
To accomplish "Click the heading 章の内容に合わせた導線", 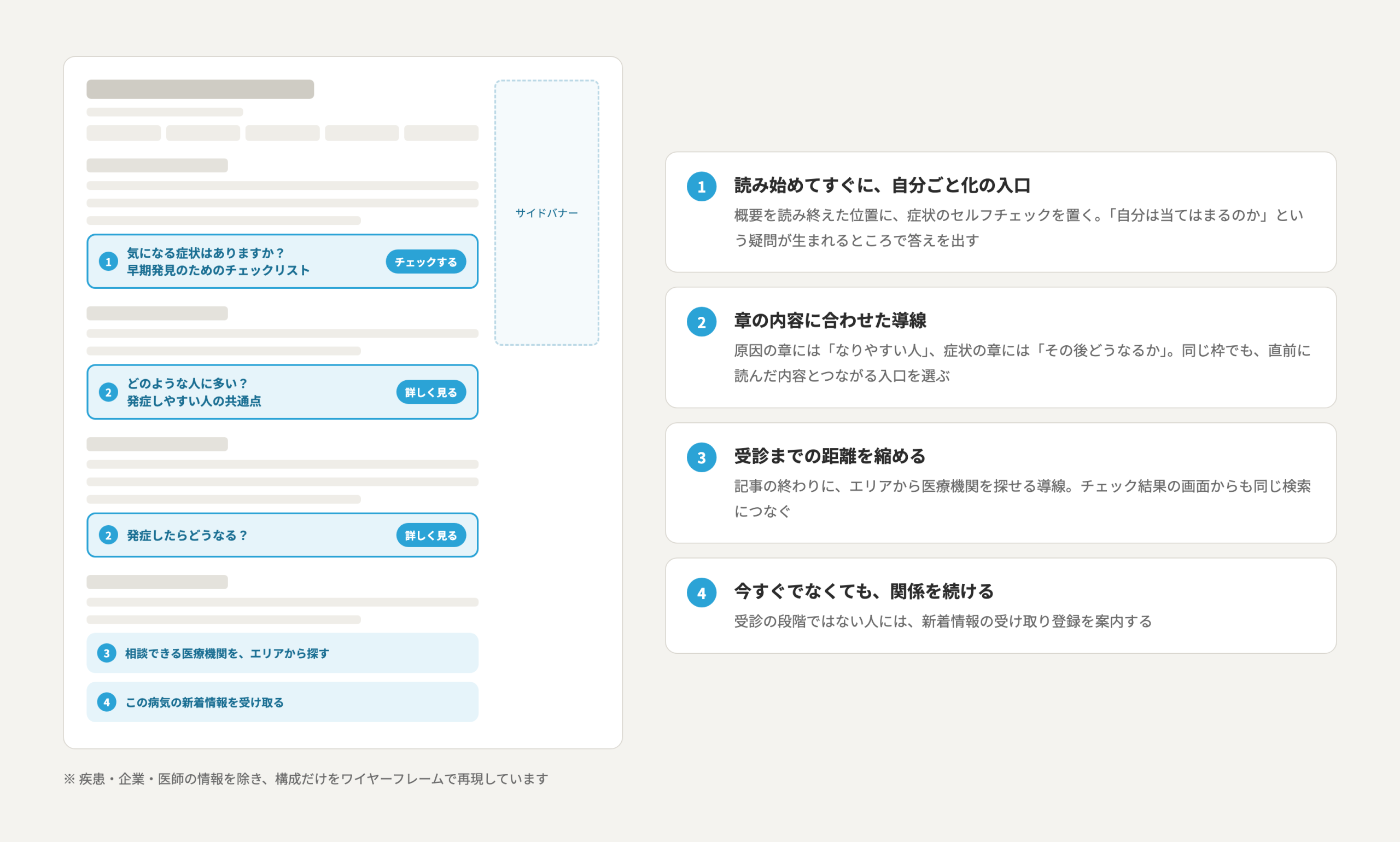I will [x=830, y=321].
